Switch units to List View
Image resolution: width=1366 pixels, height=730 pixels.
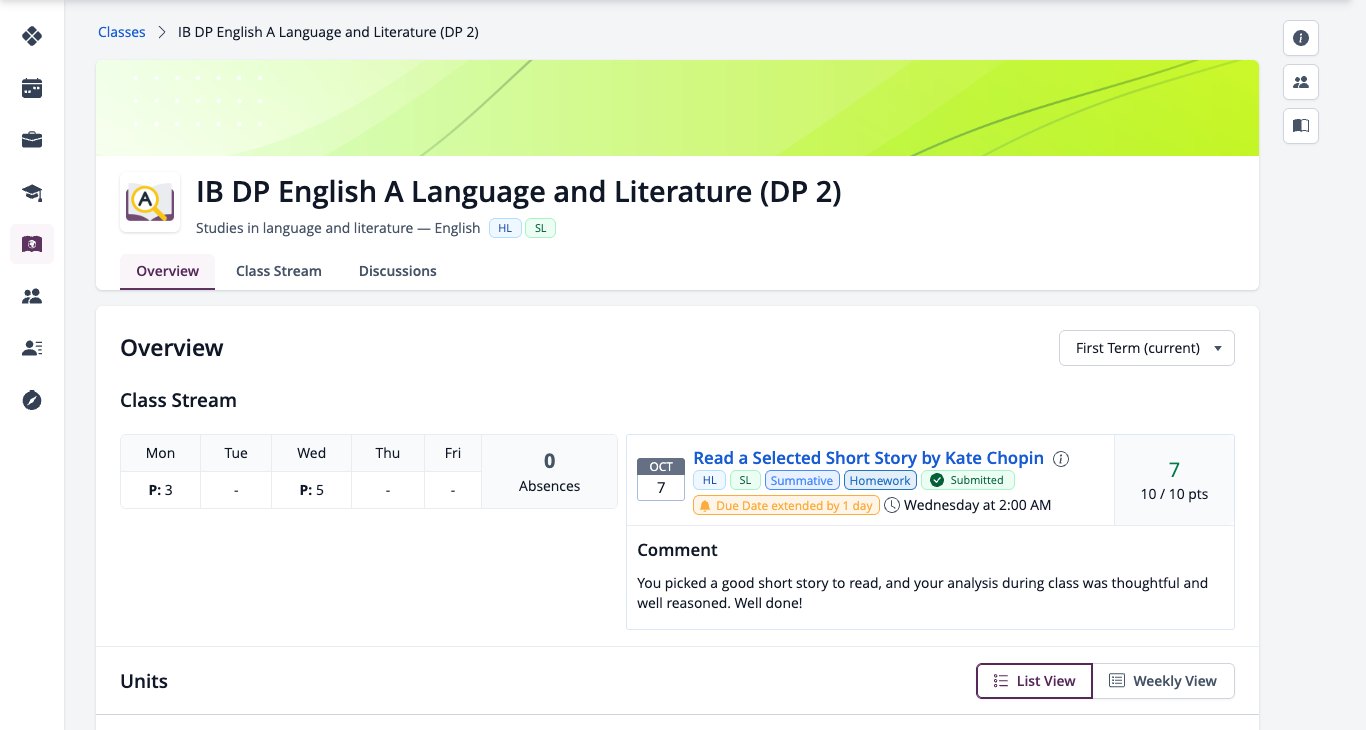tap(1034, 681)
